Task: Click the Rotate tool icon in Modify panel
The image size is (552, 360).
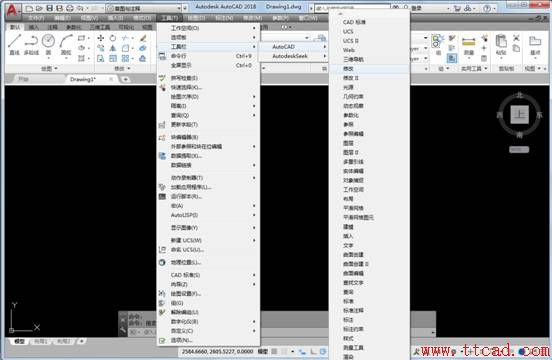Action: tap(113, 38)
